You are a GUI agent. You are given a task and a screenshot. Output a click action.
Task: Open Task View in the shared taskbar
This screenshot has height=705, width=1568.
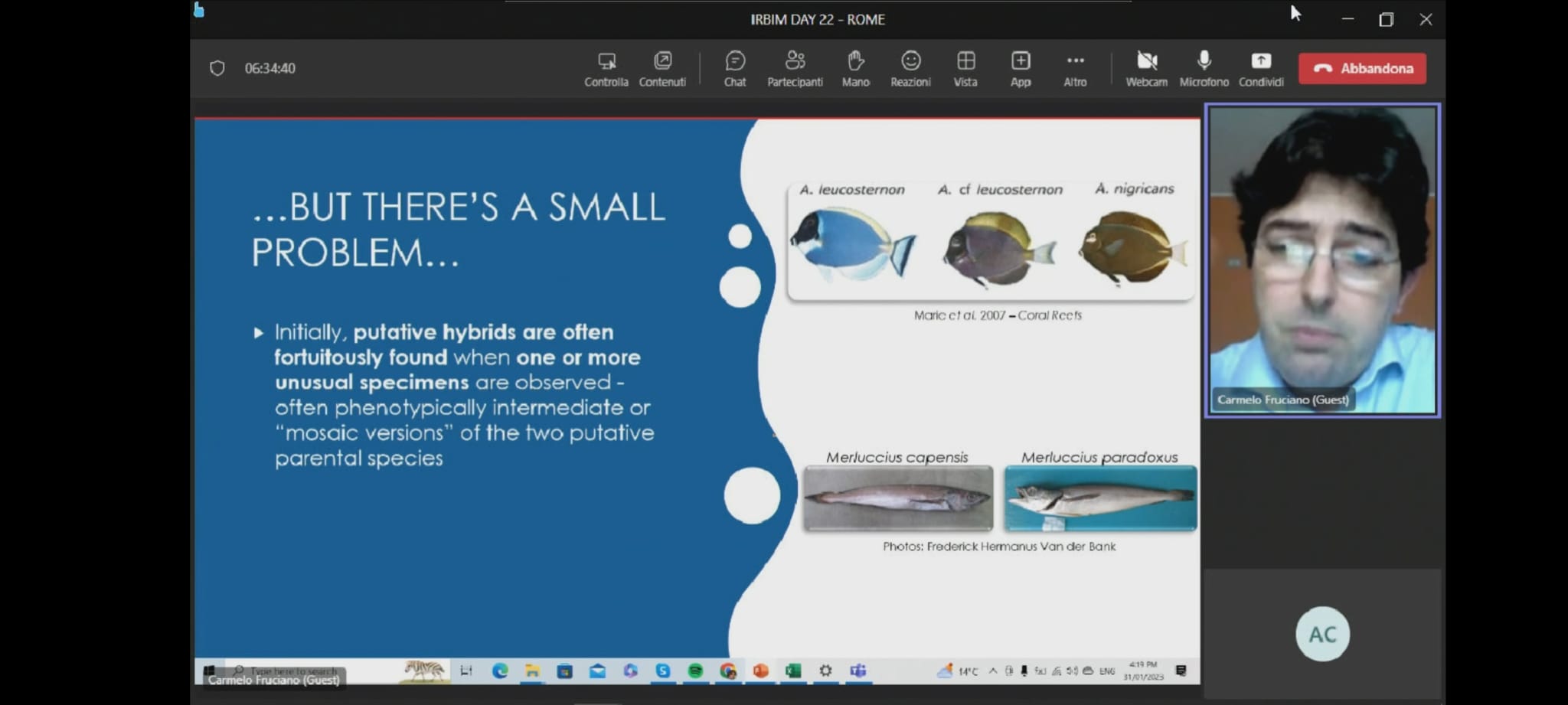tap(466, 671)
